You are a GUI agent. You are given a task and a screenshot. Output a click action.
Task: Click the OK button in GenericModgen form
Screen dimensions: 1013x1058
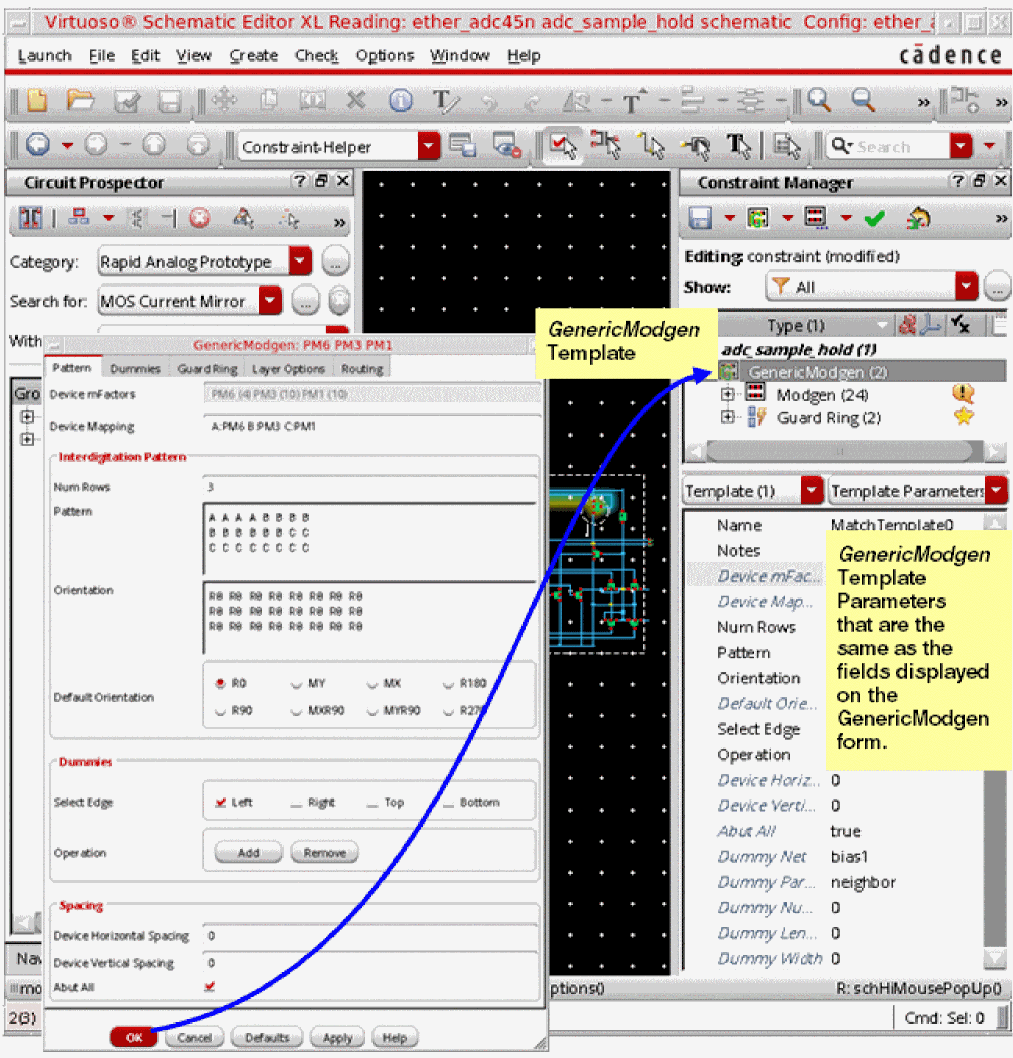pos(134,1037)
